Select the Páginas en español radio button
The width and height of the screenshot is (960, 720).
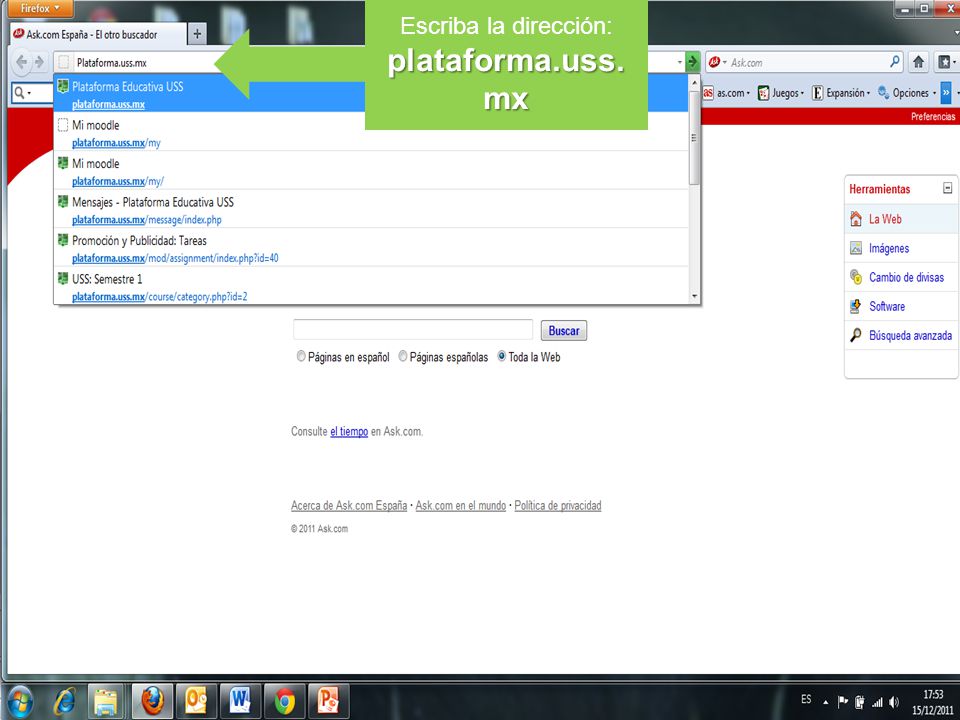pyautogui.click(x=301, y=356)
